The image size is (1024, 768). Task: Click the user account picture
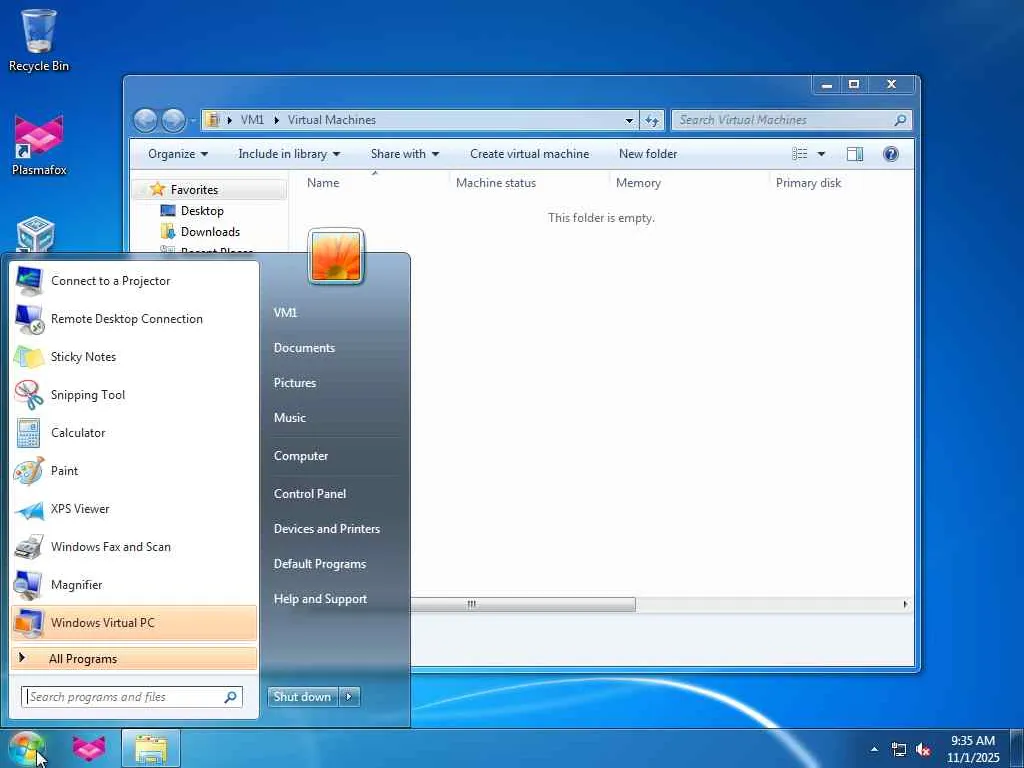coord(336,257)
